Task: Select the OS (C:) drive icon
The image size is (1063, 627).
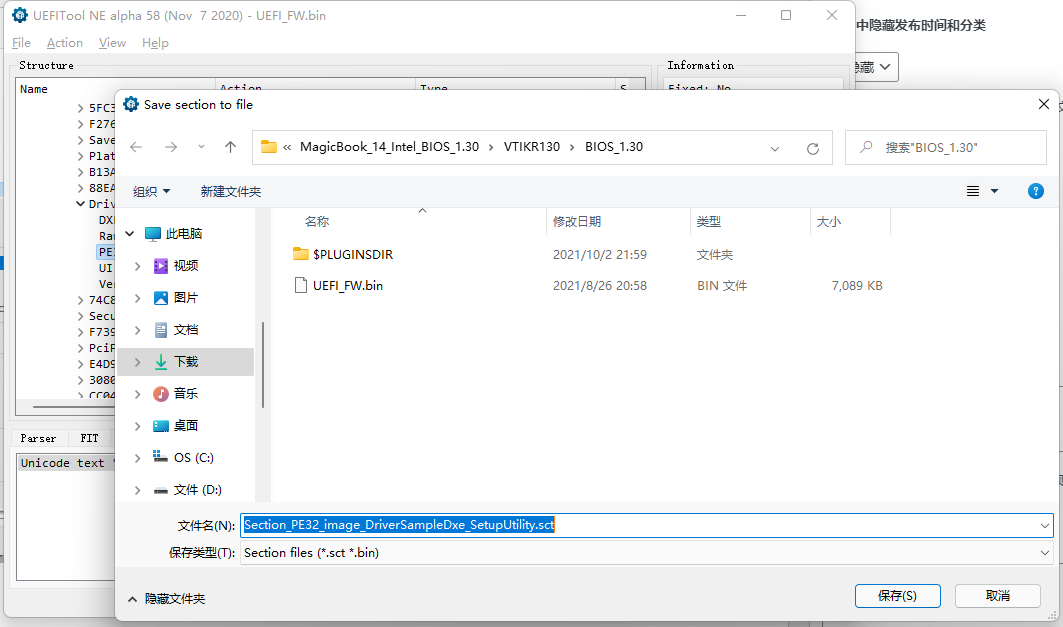Action: click(x=161, y=457)
